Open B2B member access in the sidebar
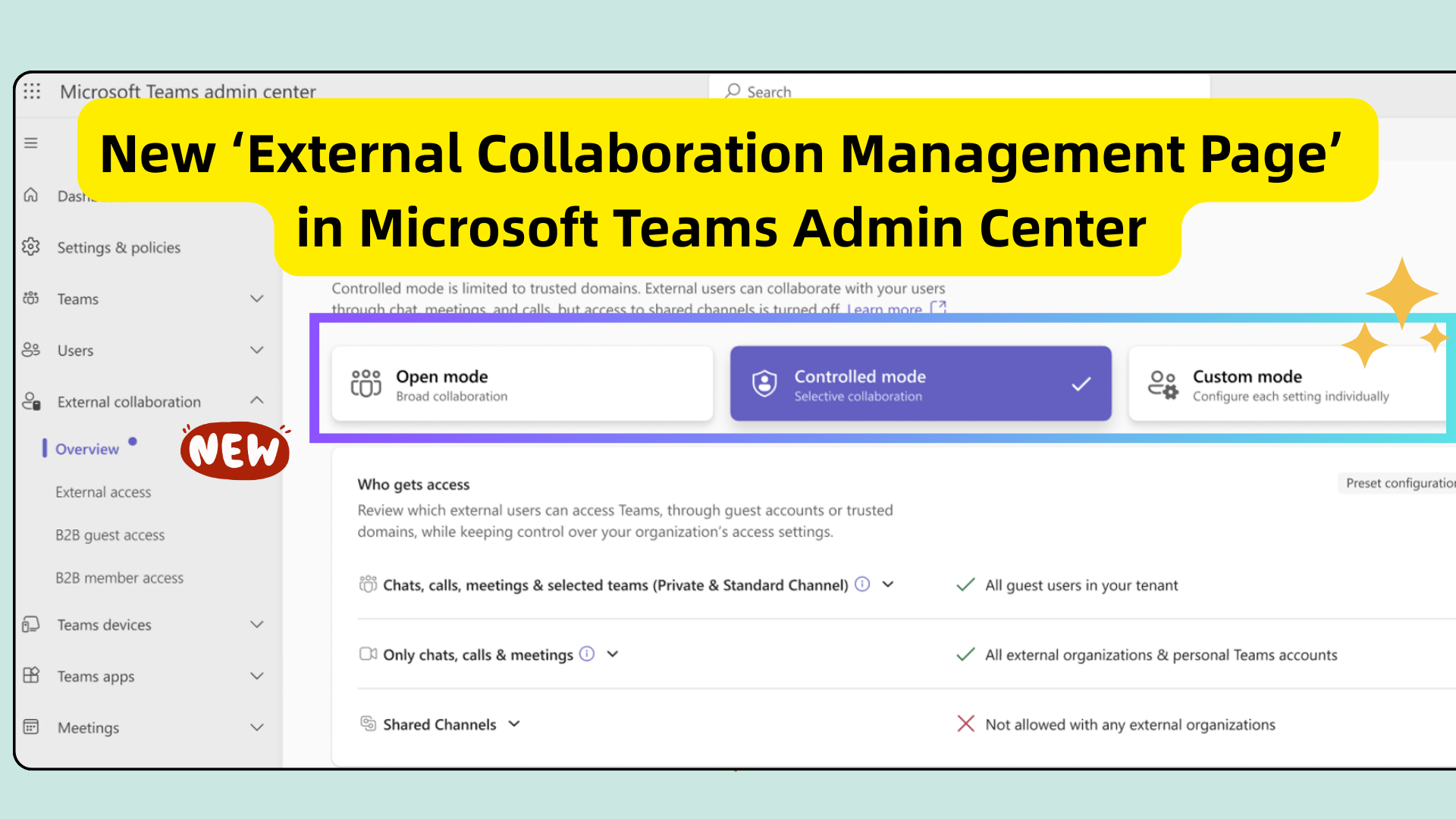Screen dimensions: 1456x819 (x=120, y=578)
